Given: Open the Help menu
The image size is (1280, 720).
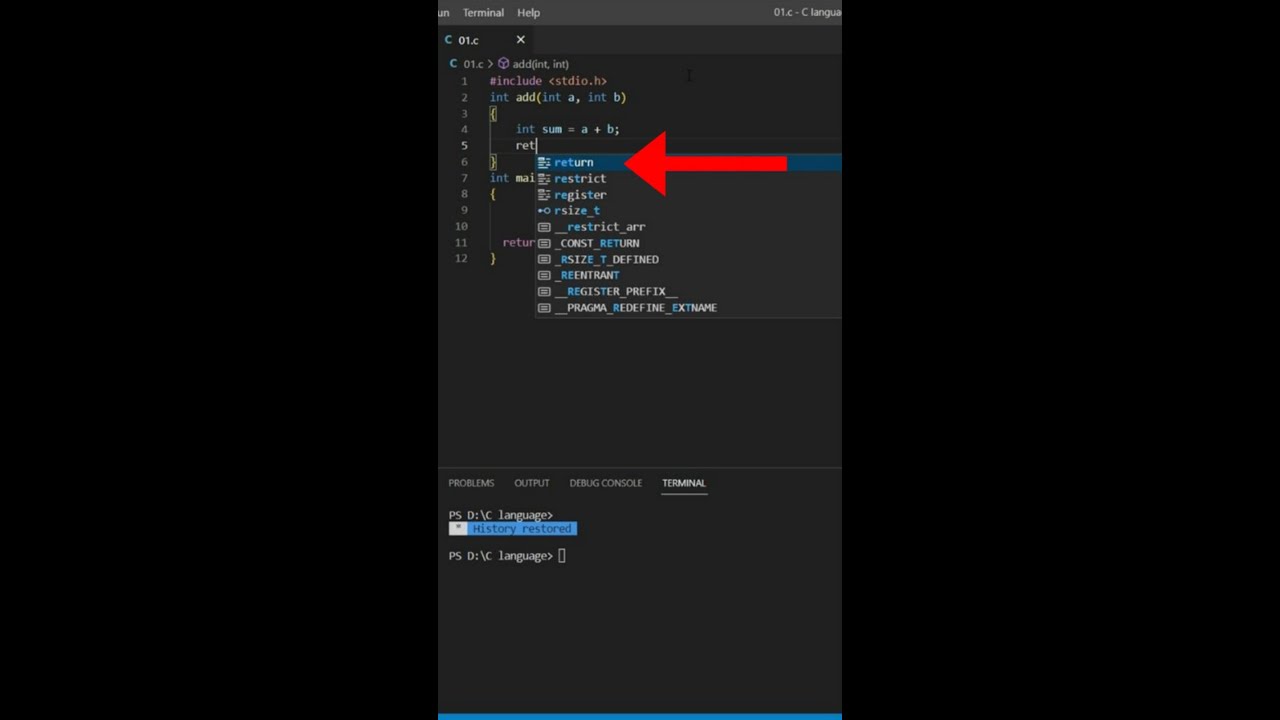Looking at the screenshot, I should point(528,13).
